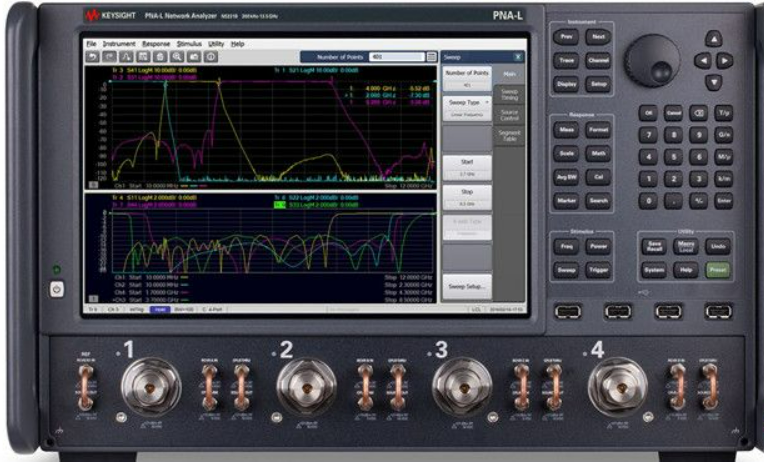
Task: Push the down arrow key on the front panel
Action: tap(714, 82)
